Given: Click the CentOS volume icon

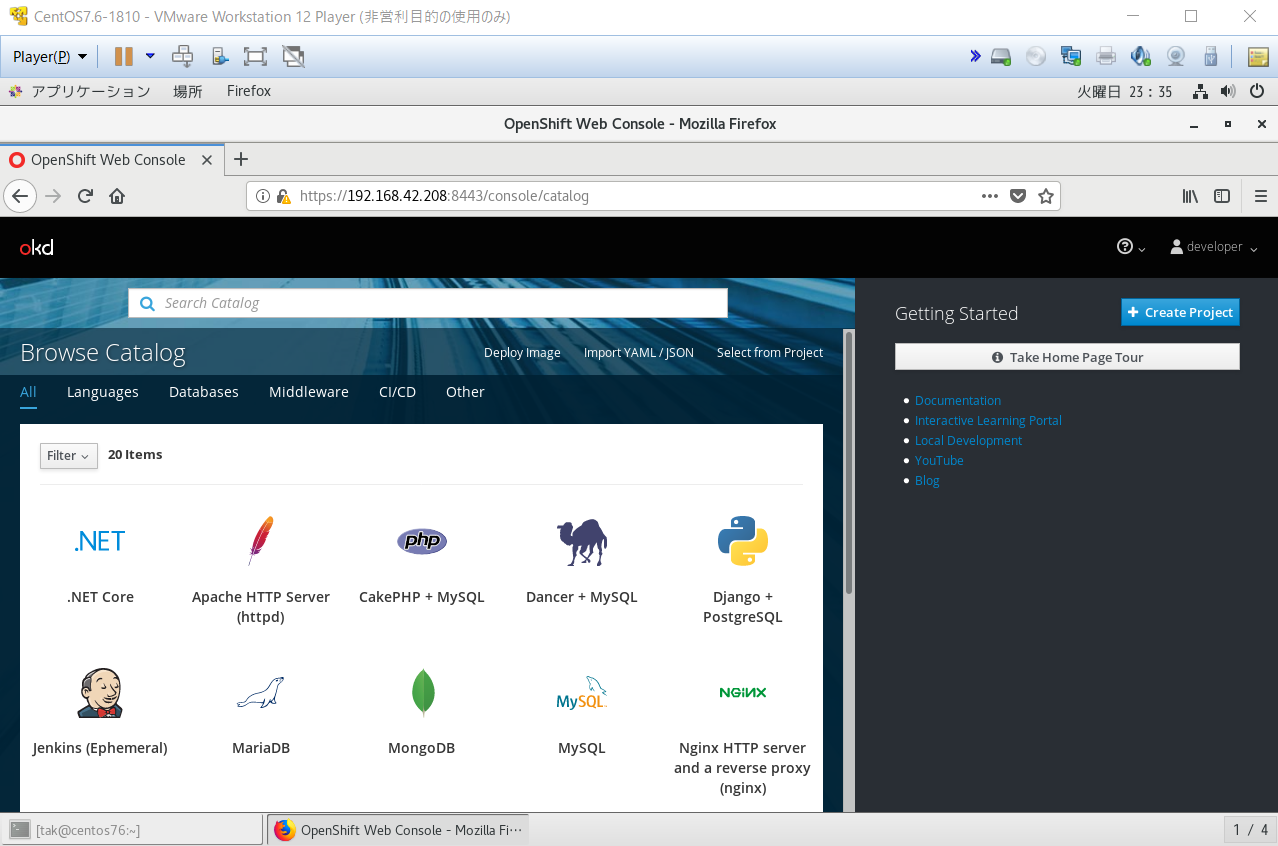Looking at the screenshot, I should click(1228, 91).
